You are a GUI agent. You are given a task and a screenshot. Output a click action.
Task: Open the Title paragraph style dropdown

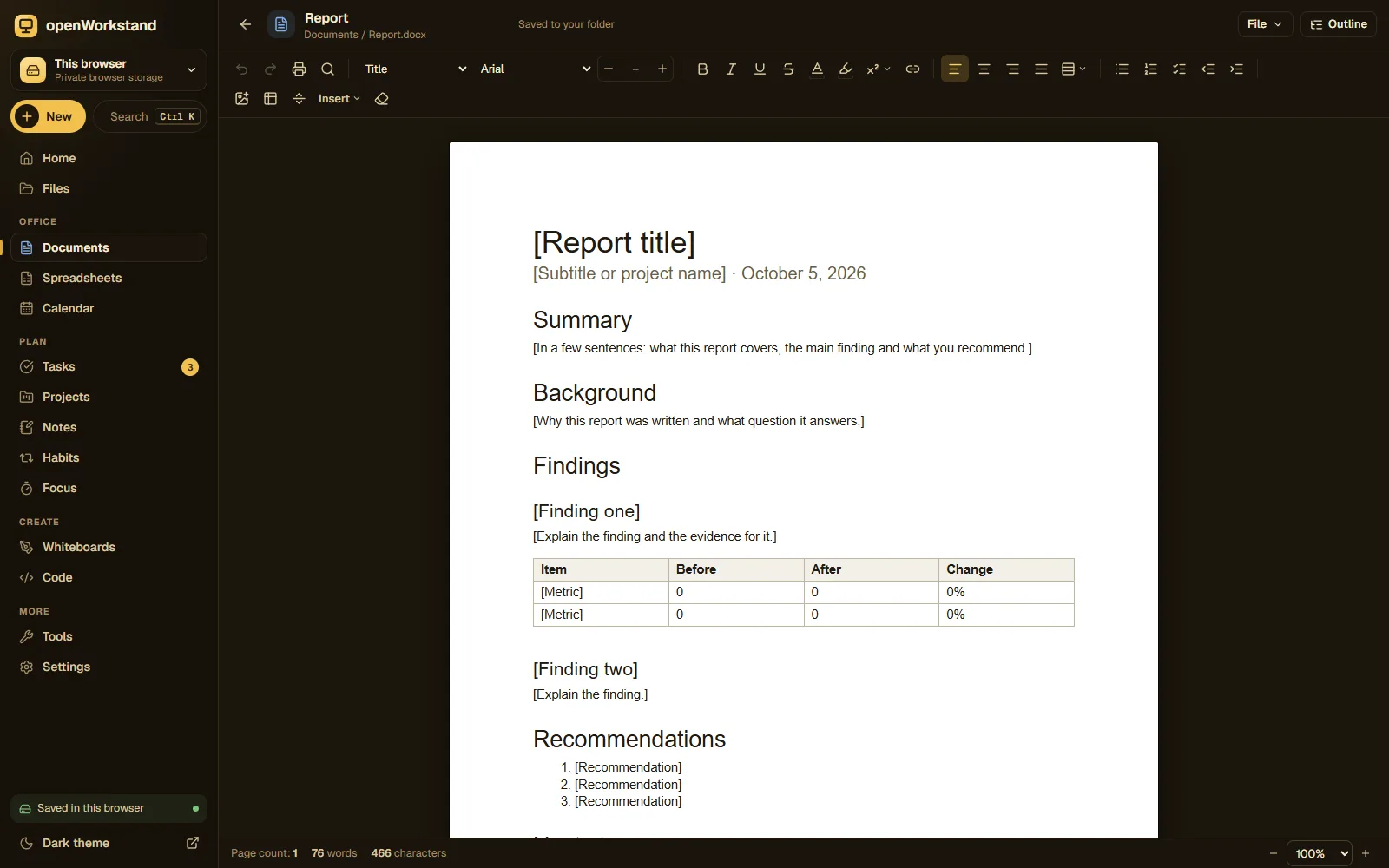pyautogui.click(x=415, y=69)
